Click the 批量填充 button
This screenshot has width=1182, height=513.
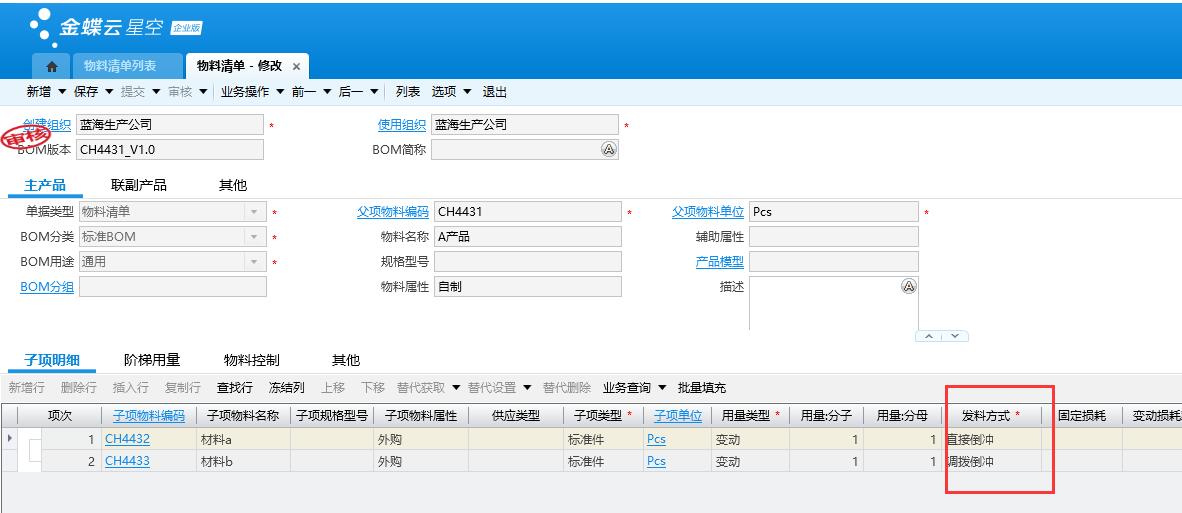click(x=702, y=388)
